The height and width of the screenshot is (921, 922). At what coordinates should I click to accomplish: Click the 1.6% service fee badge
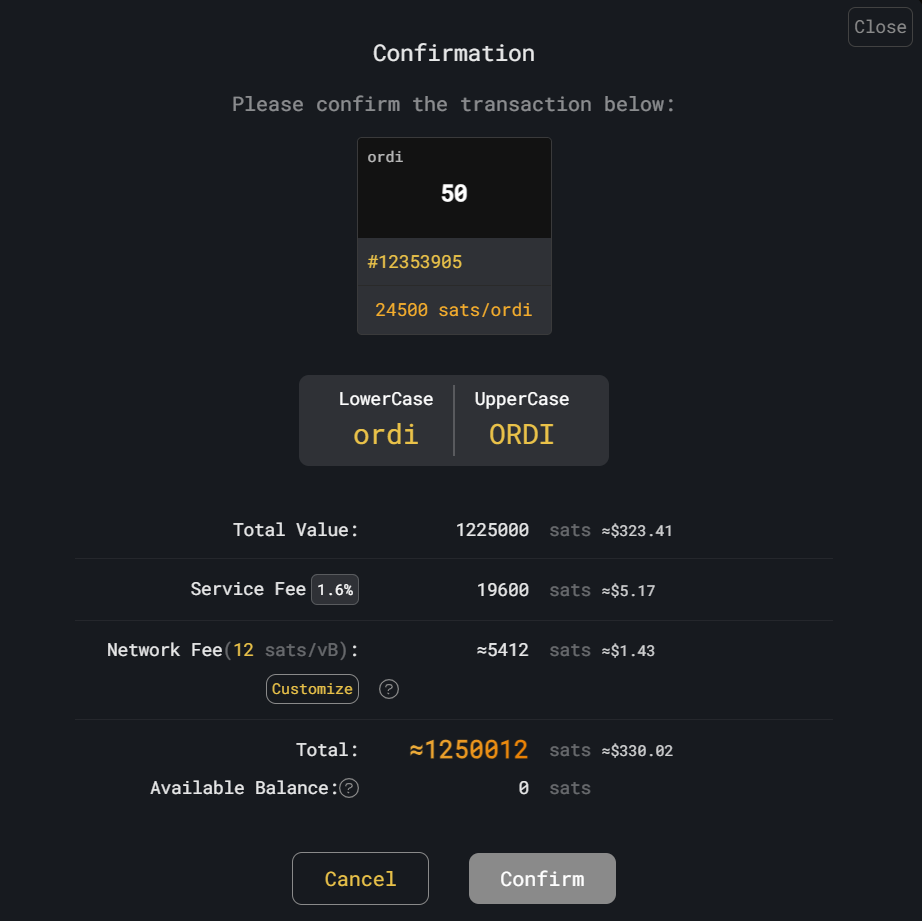pyautogui.click(x=335, y=589)
